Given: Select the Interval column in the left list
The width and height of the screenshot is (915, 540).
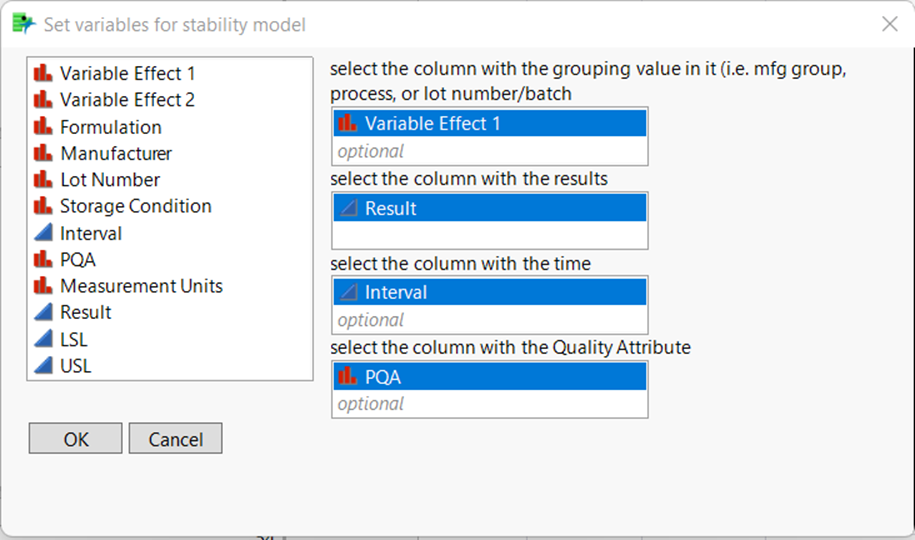Looking at the screenshot, I should pos(91,233).
